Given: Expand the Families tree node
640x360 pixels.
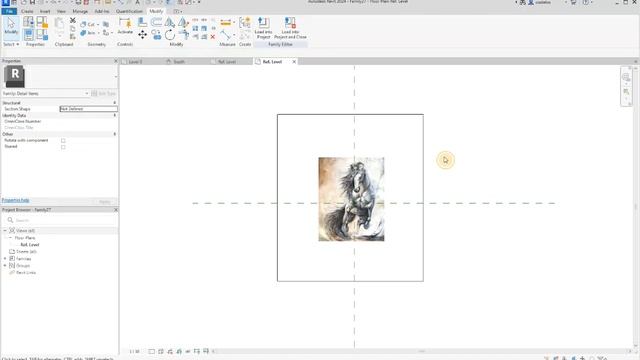Looking at the screenshot, I should pos(5,258).
